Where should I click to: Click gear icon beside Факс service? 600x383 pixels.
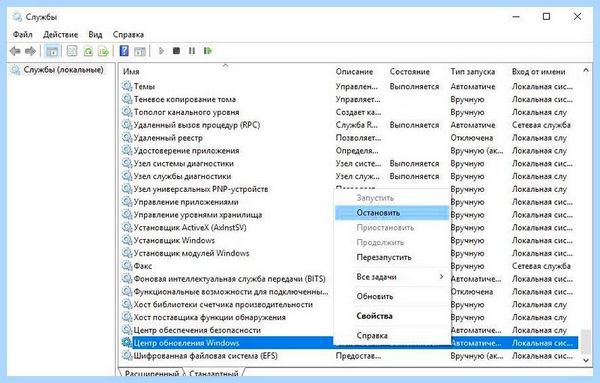coord(127,266)
